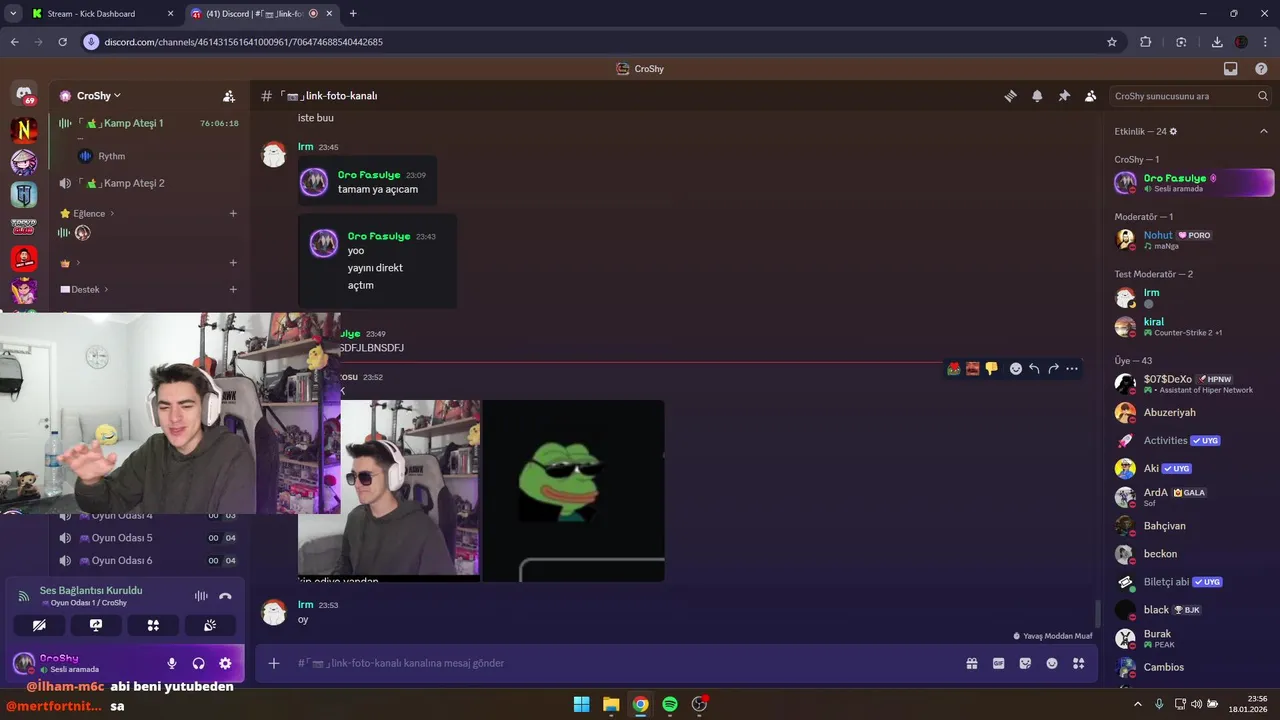Collapse the Eğlence category

click(x=87, y=213)
